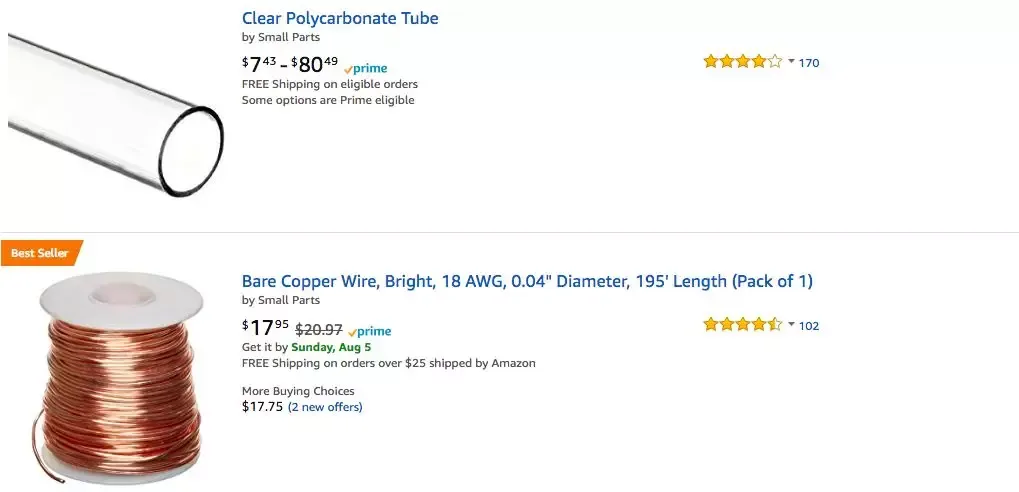Click the crossed-out $20.97 list price
1019x492 pixels.
pos(320,329)
